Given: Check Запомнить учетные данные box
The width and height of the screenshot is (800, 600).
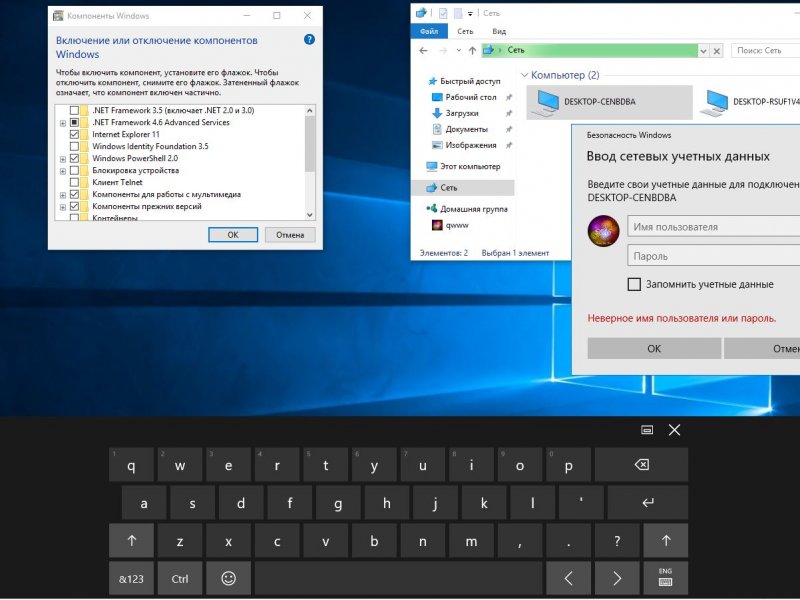Looking at the screenshot, I should [634, 284].
